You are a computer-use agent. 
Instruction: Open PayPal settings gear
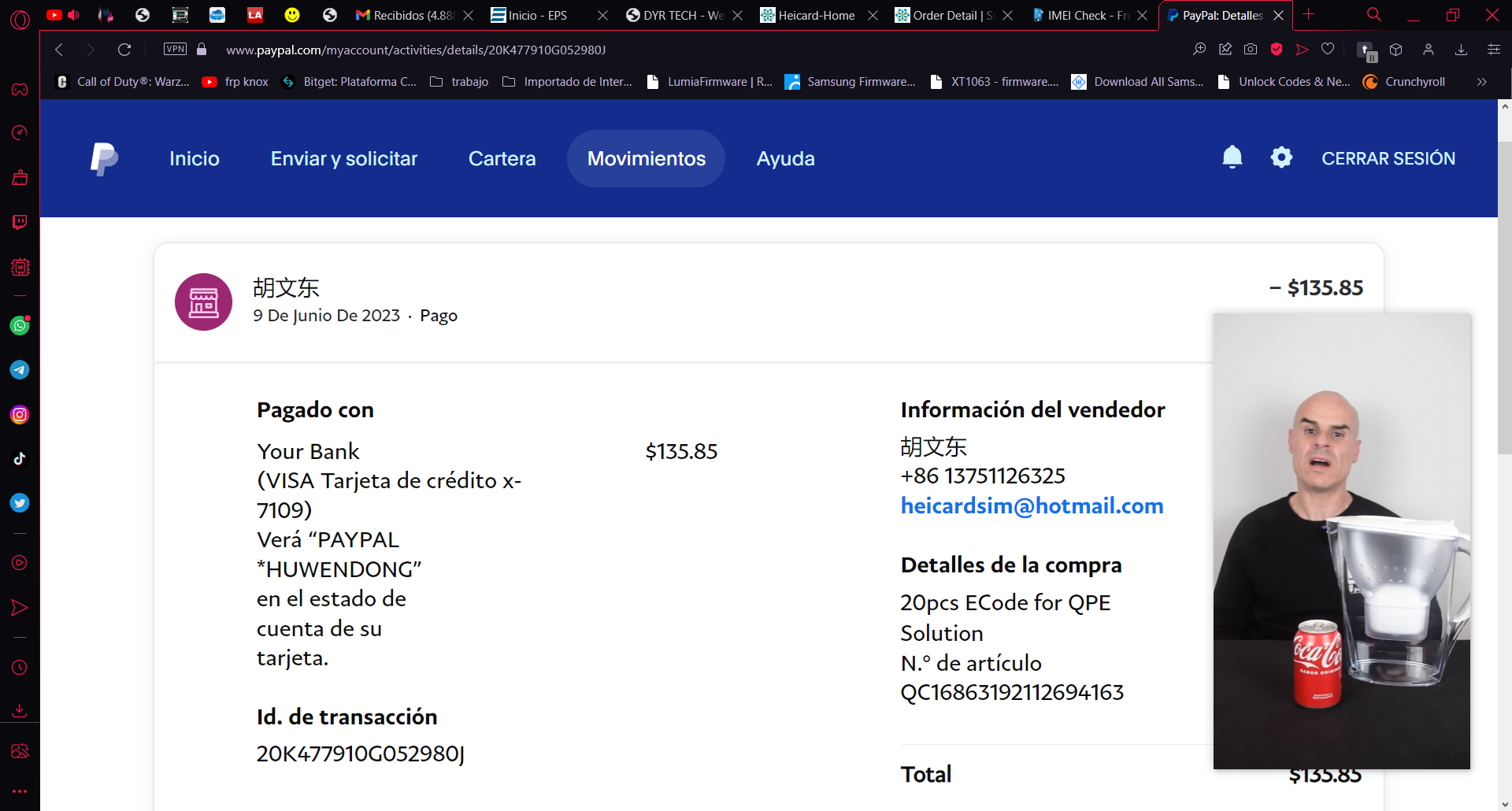coord(1282,157)
